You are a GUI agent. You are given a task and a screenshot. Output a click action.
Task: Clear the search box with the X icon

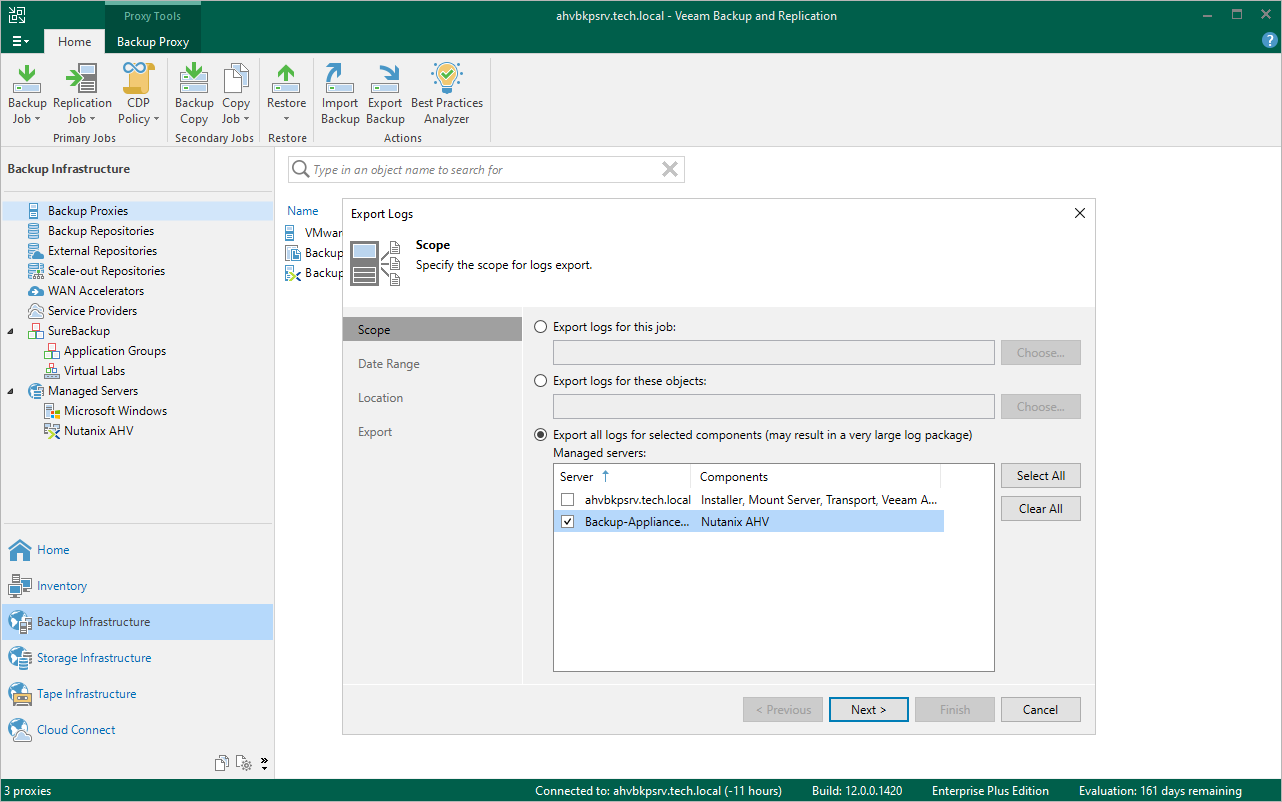(x=670, y=170)
